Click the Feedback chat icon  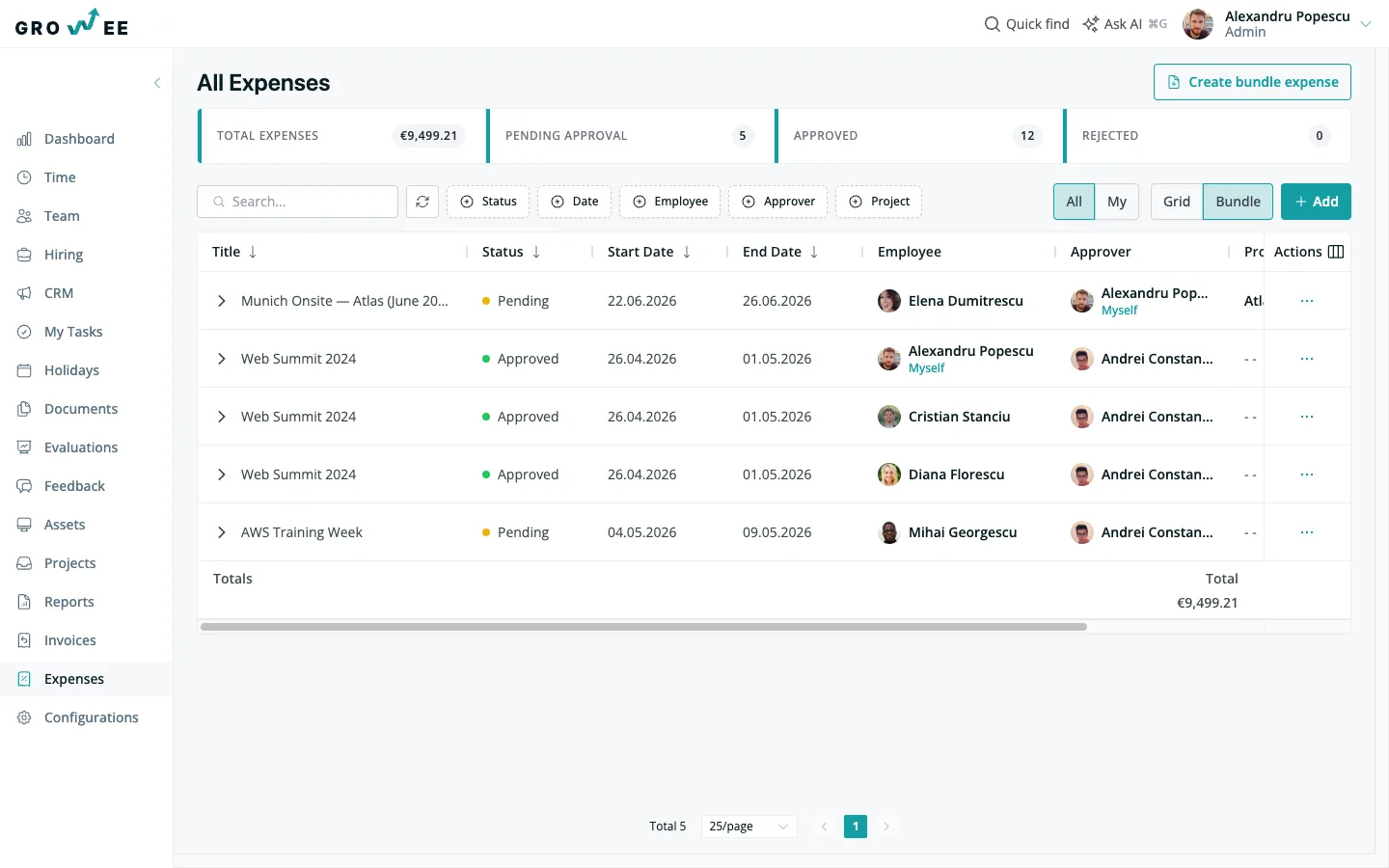(x=24, y=486)
